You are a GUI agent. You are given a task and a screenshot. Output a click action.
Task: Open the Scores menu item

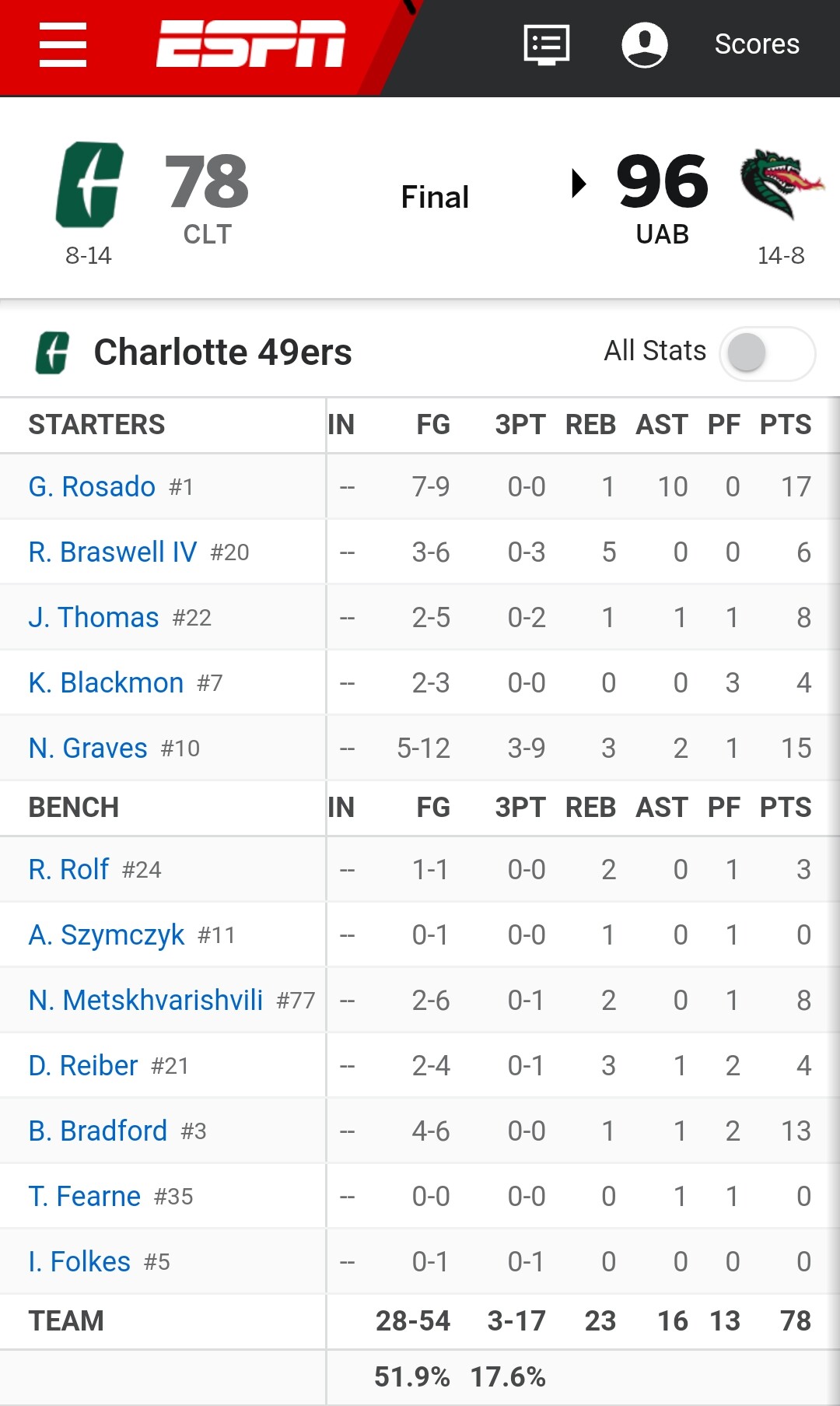757,44
